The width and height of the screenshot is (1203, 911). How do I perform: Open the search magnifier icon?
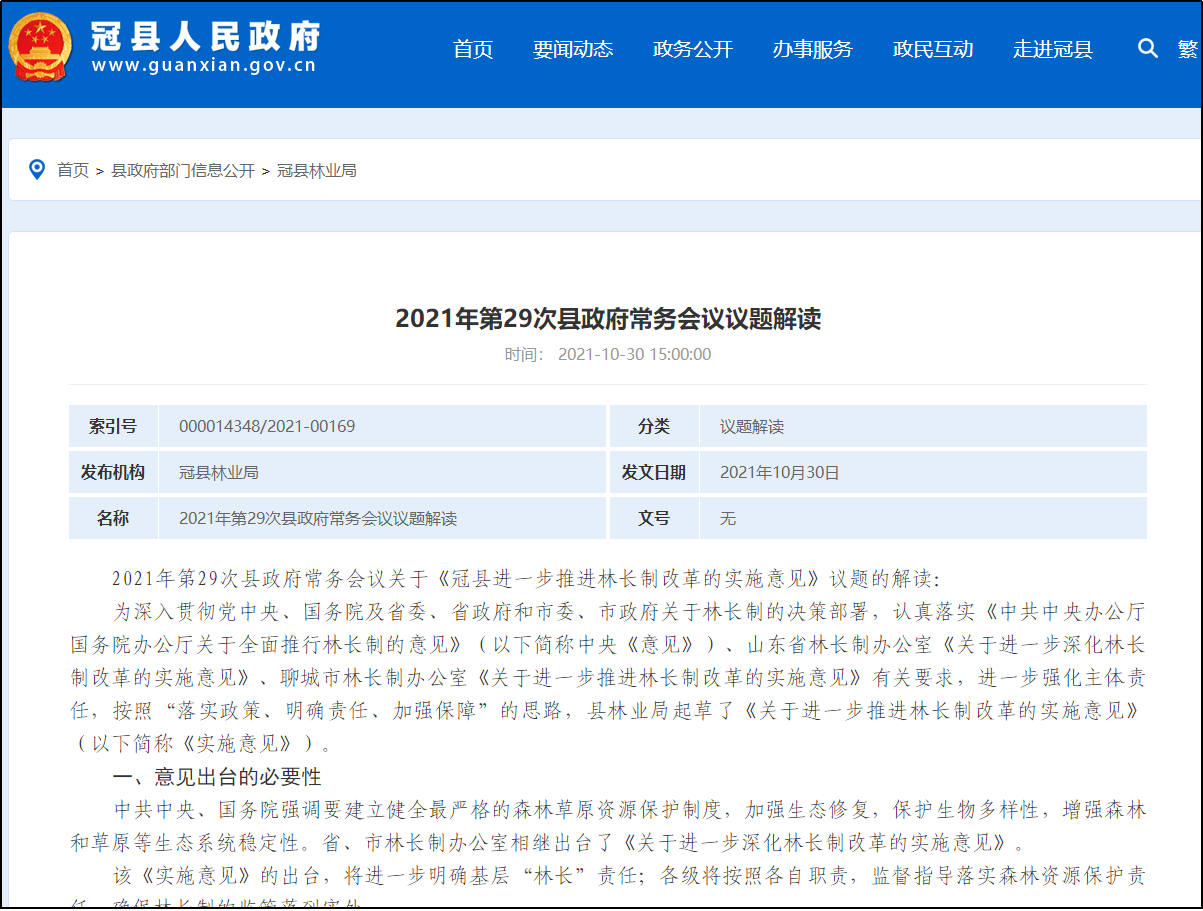click(1148, 48)
